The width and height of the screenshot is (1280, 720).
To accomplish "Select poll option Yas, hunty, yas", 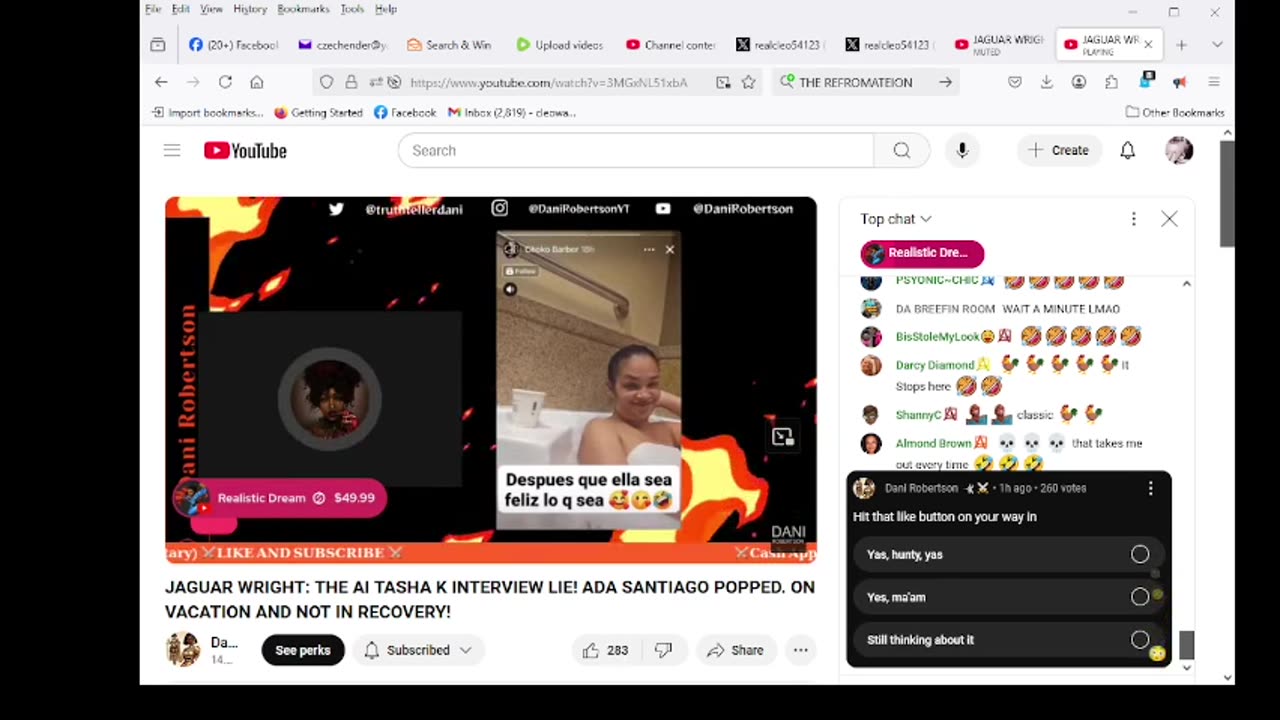I will point(1008,554).
